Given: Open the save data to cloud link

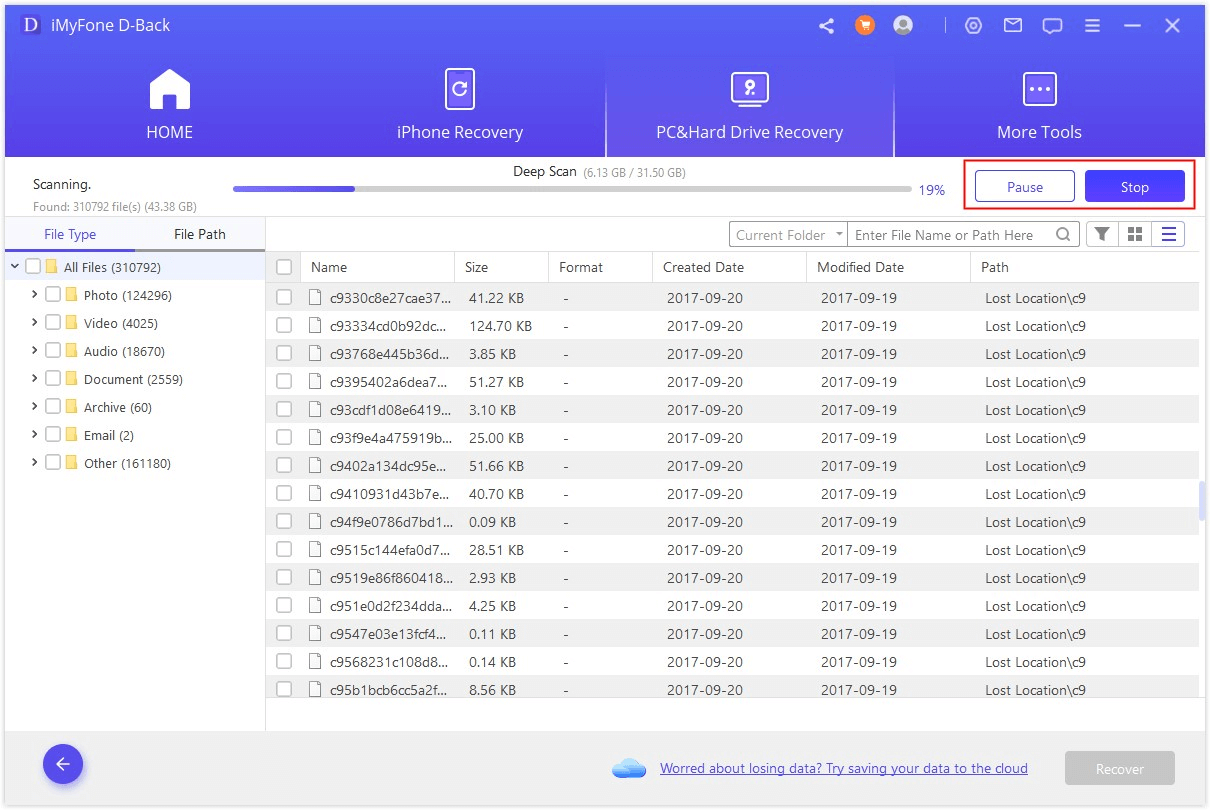Looking at the screenshot, I should (x=844, y=768).
